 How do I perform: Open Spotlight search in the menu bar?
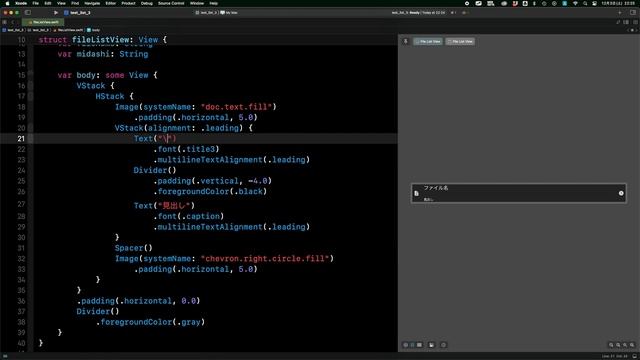coord(585,3)
